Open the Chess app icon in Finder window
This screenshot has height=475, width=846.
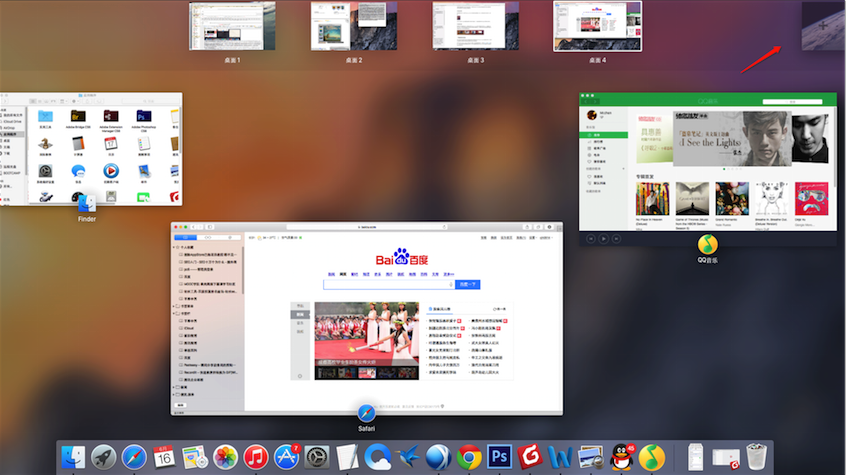coord(45,146)
